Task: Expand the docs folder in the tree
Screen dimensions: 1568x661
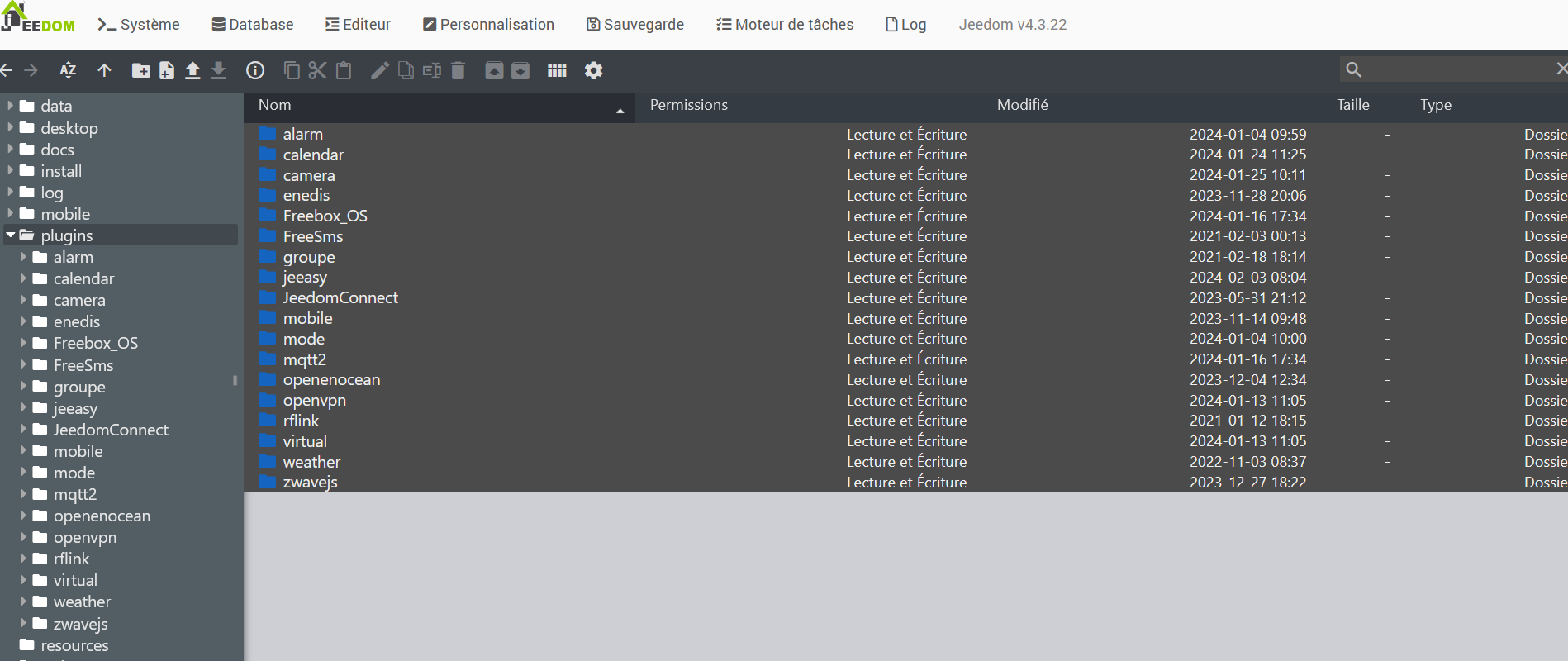Action: click(10, 149)
